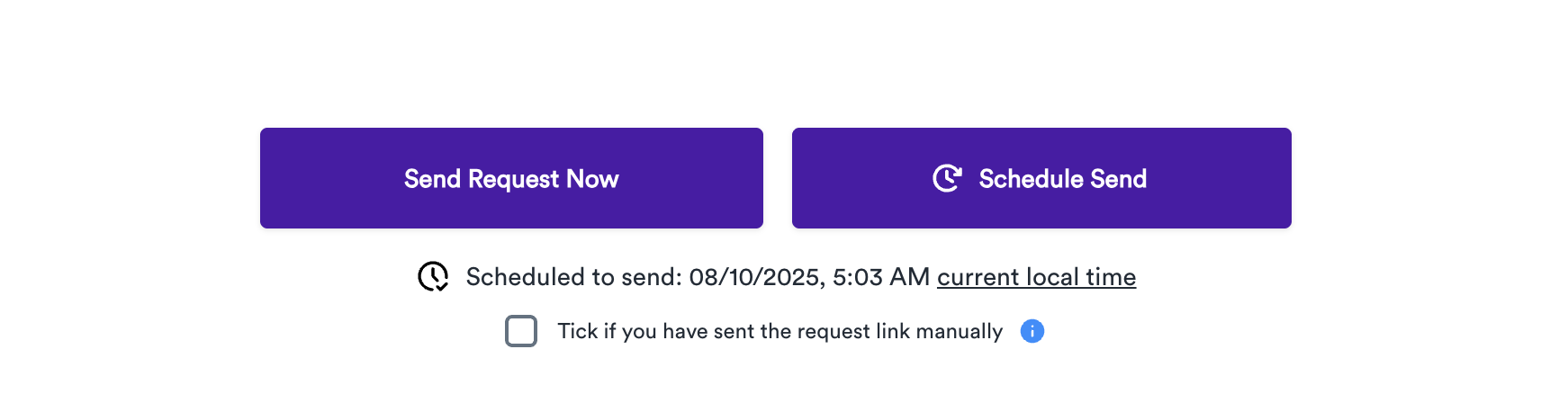Click the scheduled clock icon with checkmark
Viewport: 1568px width, 403px height.
tap(433, 277)
